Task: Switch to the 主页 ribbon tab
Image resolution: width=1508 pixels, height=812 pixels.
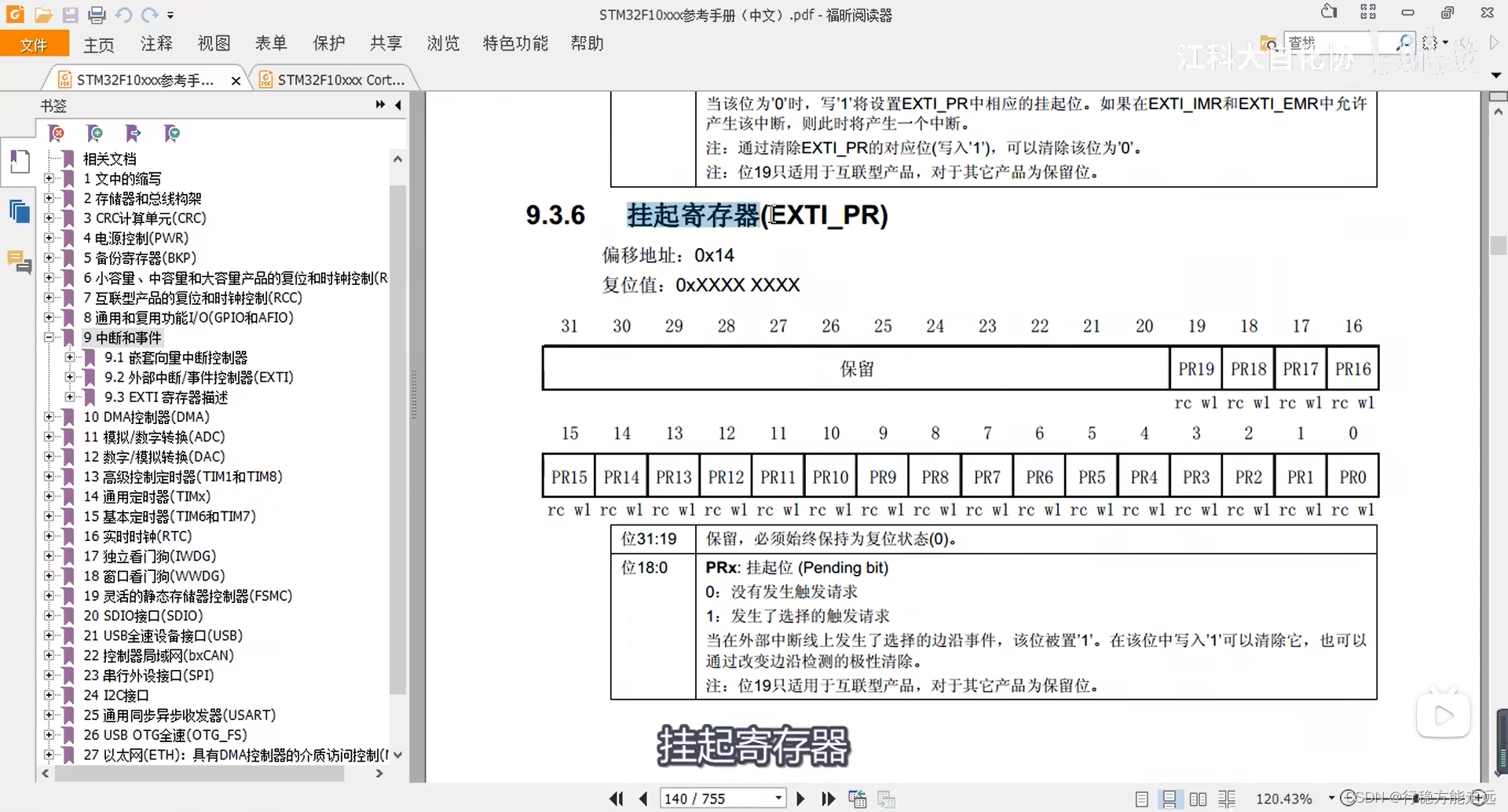Action: coord(99,44)
